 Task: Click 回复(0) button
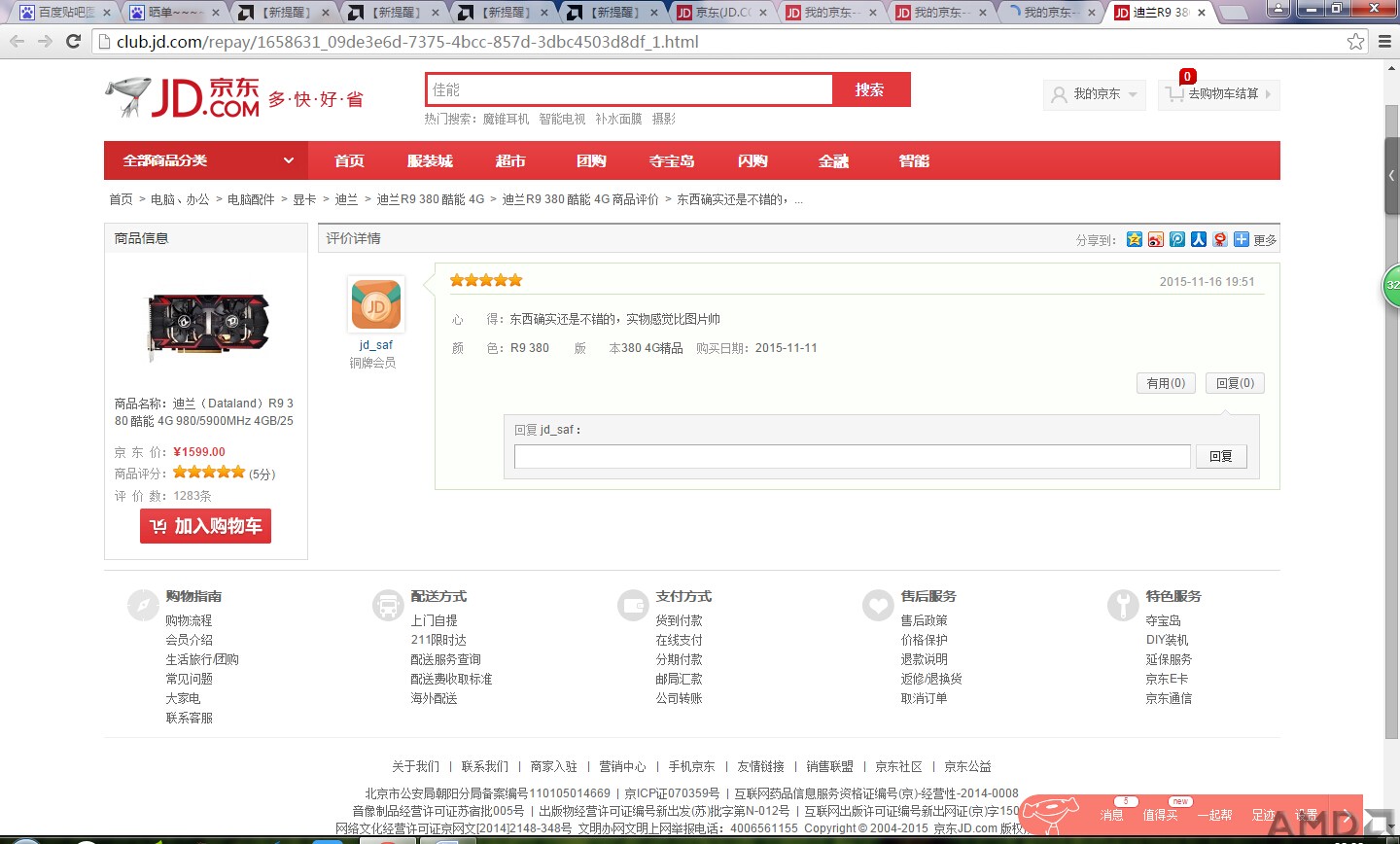[1235, 383]
